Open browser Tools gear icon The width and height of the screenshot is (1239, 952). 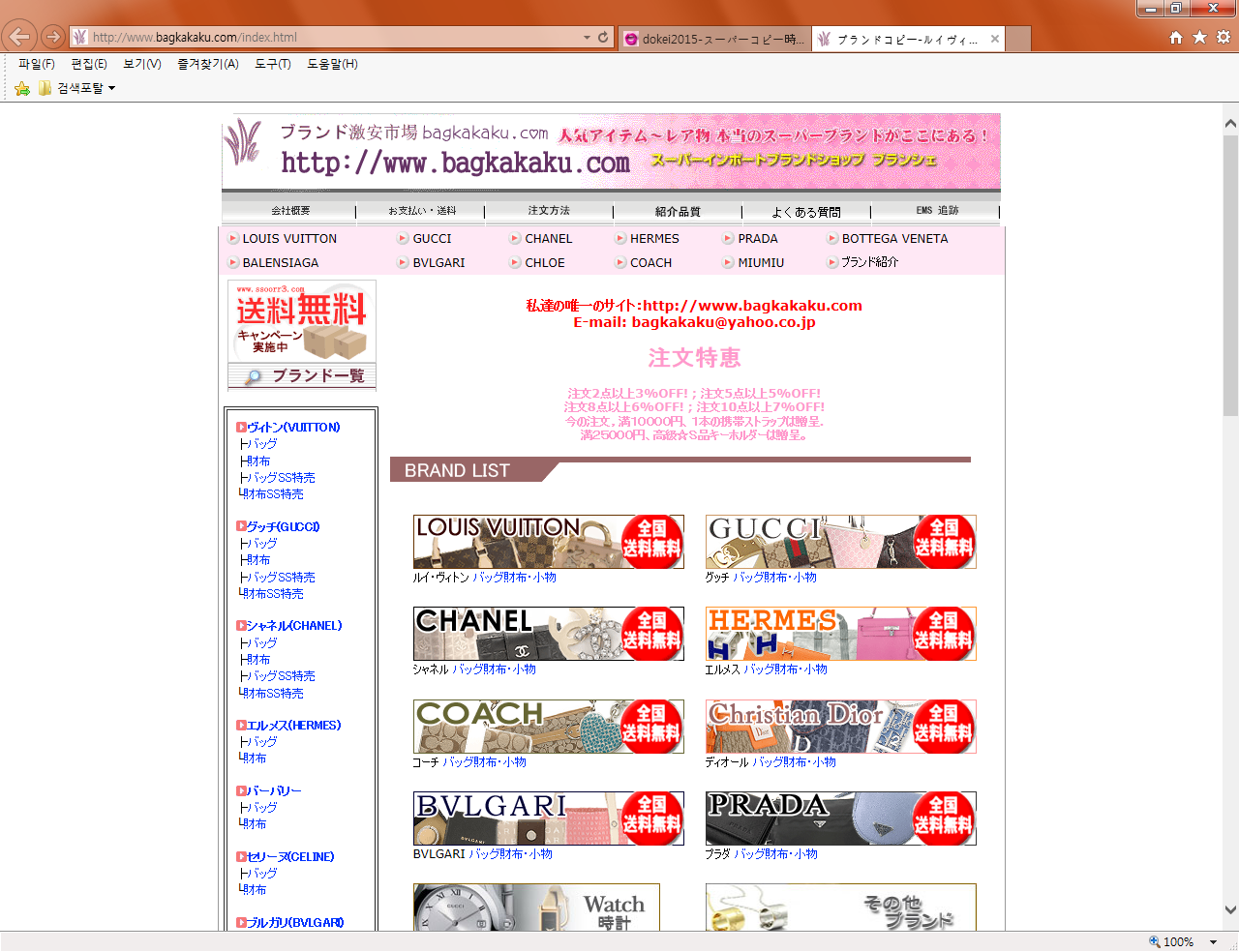(x=1224, y=37)
